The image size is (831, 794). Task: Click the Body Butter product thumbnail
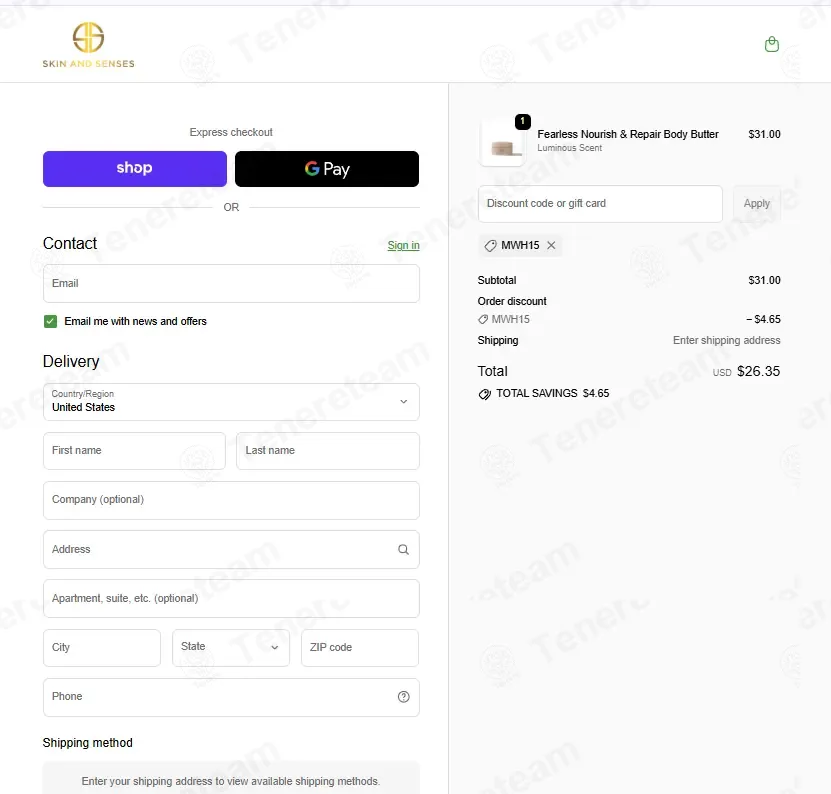(x=502, y=143)
